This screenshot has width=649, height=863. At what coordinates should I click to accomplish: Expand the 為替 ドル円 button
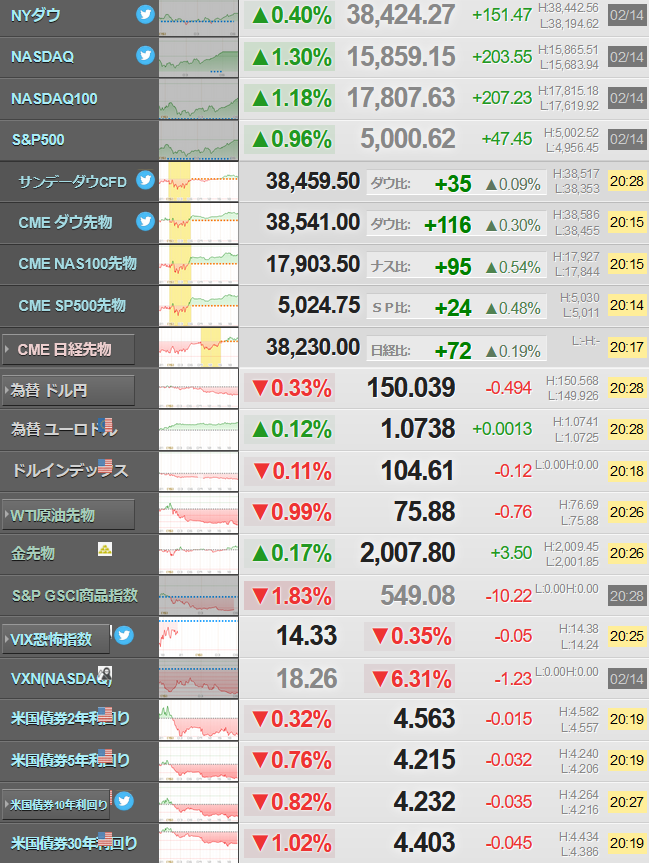[68, 391]
